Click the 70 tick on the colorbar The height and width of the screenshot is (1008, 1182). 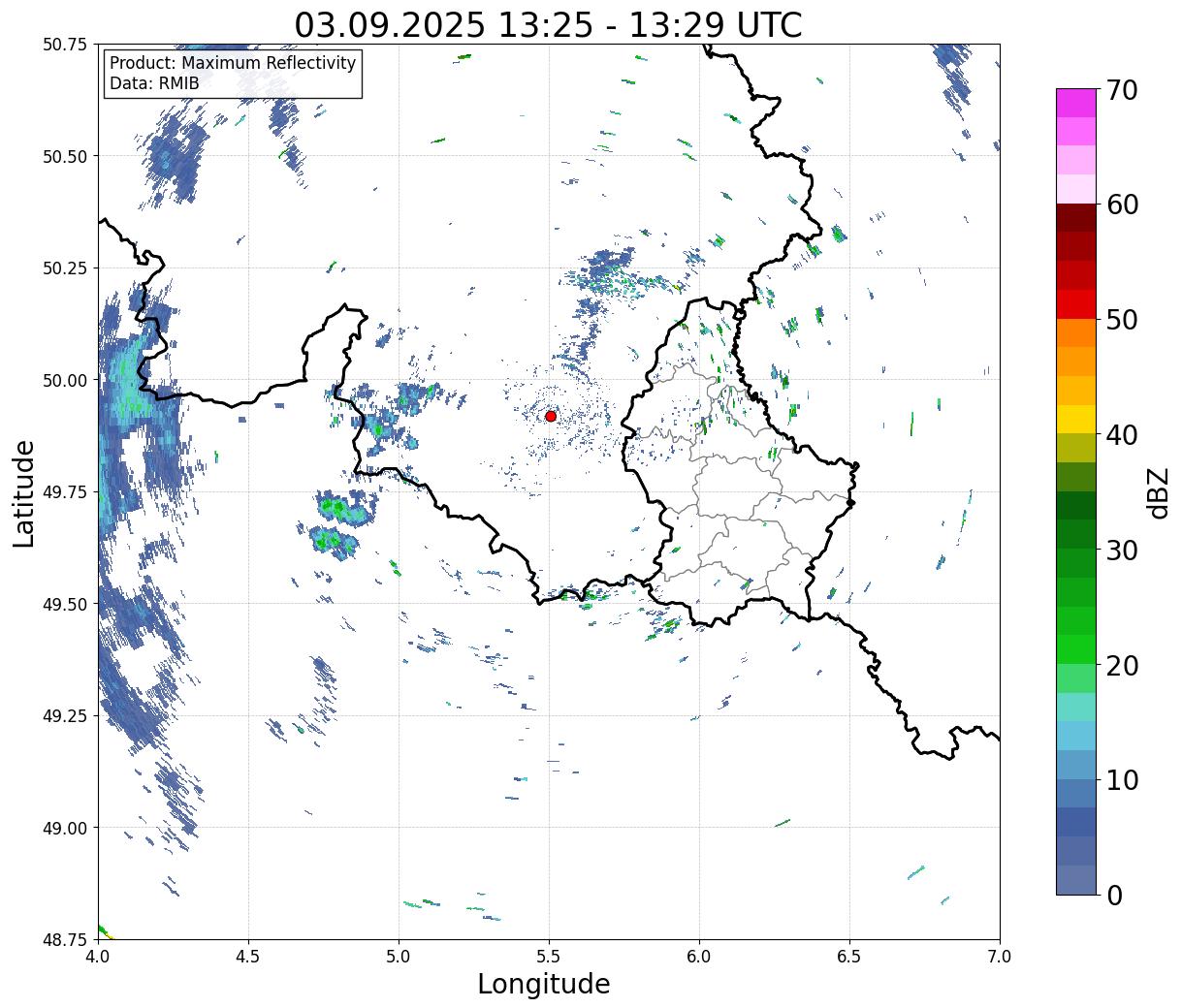tap(1121, 89)
